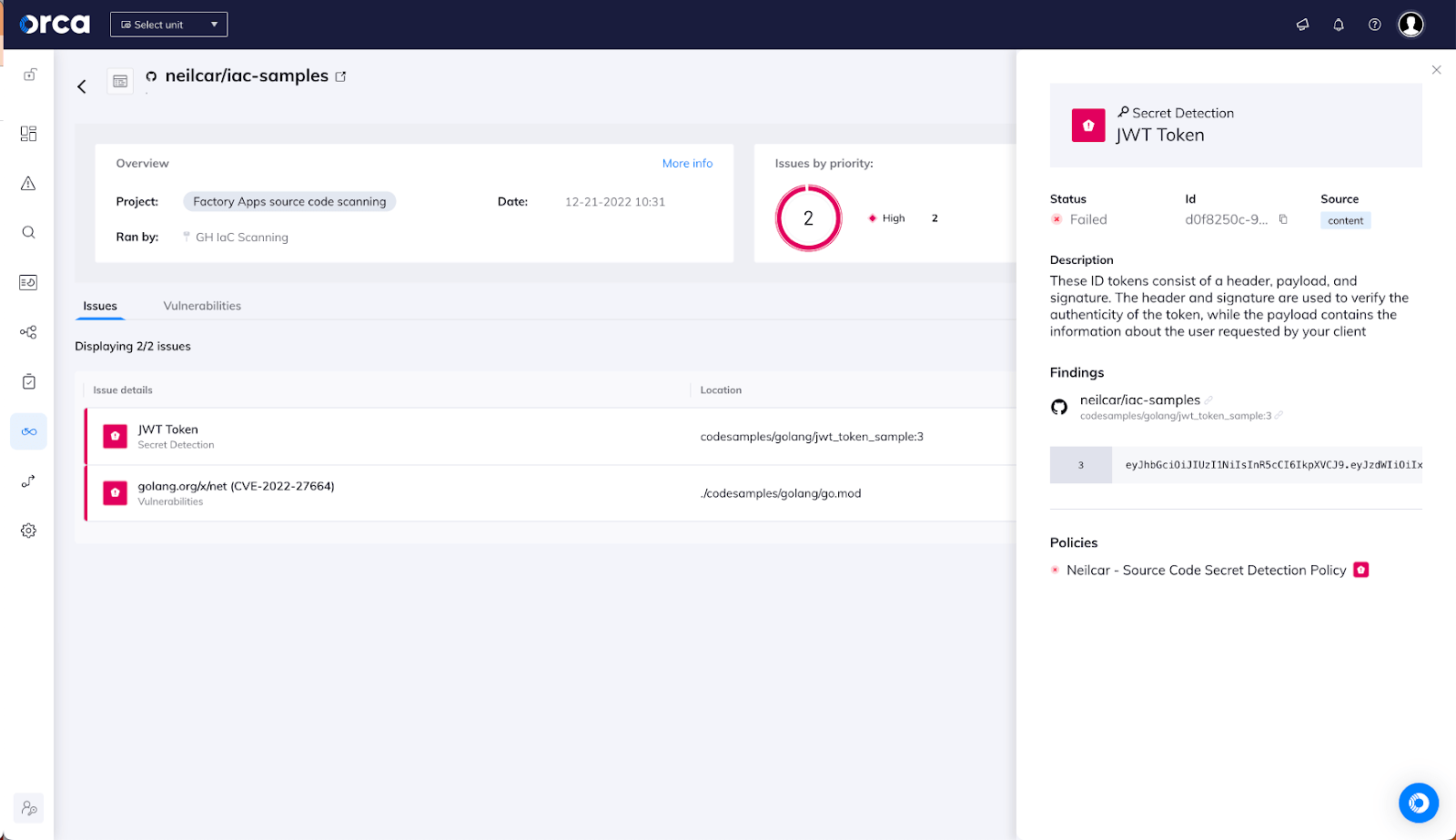Switch to the Vulnerabilities tab
This screenshot has width=1456, height=840.
coord(201,305)
